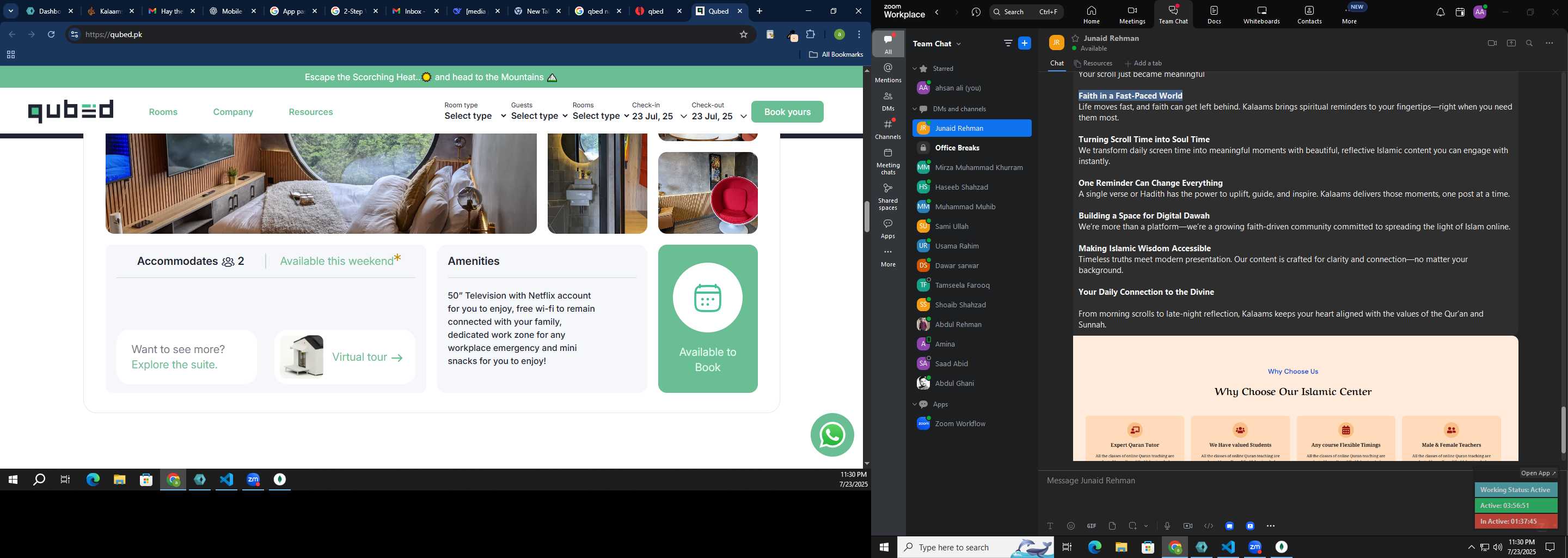Screen dimensions: 1568x558
Task: Click Add a tab in chat
Action: click(x=1143, y=63)
